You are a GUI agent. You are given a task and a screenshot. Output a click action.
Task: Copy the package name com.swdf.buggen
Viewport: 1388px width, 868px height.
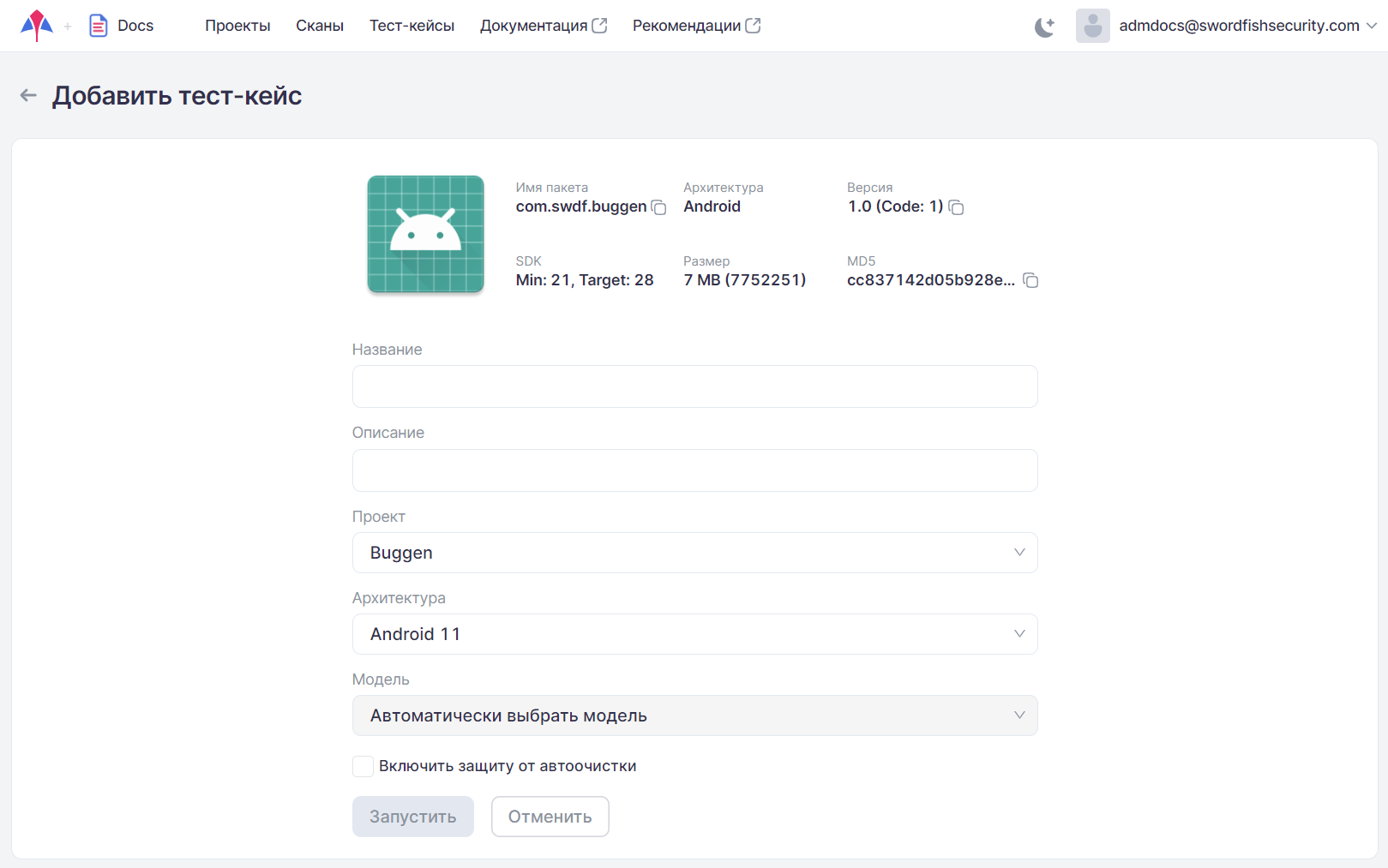(x=658, y=207)
